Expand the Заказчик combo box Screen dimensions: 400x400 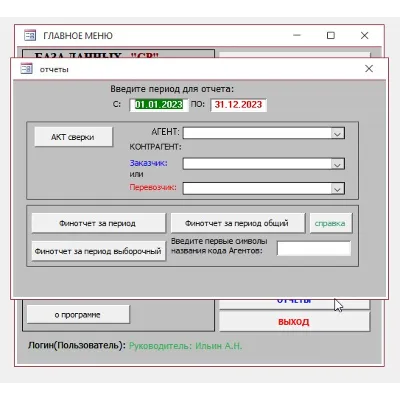pos(337,164)
